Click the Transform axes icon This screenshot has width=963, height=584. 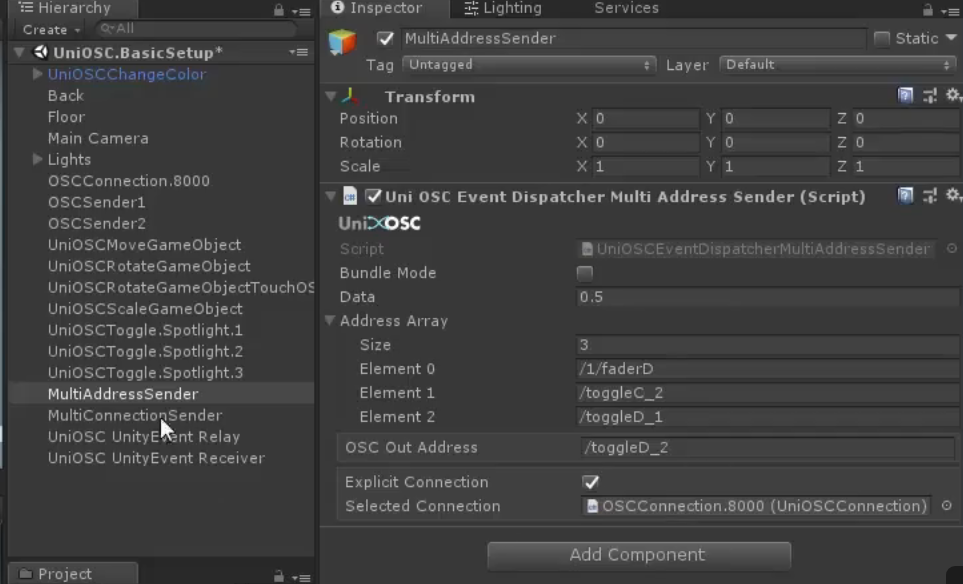350,96
